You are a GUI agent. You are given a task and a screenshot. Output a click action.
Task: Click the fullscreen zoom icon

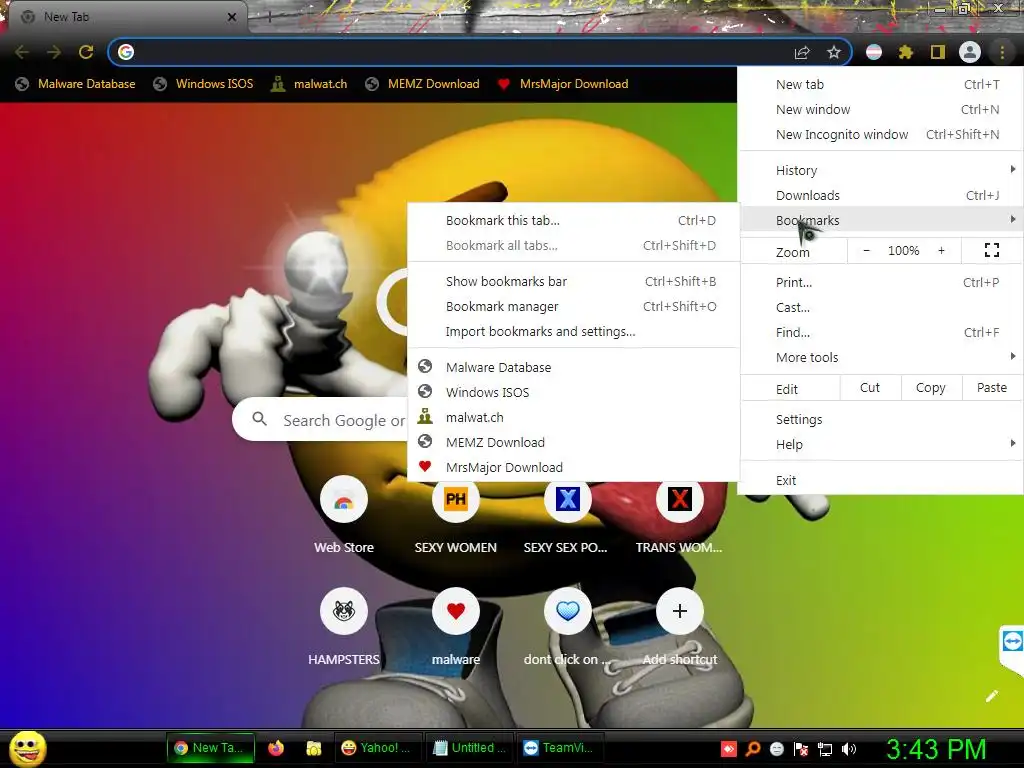992,250
